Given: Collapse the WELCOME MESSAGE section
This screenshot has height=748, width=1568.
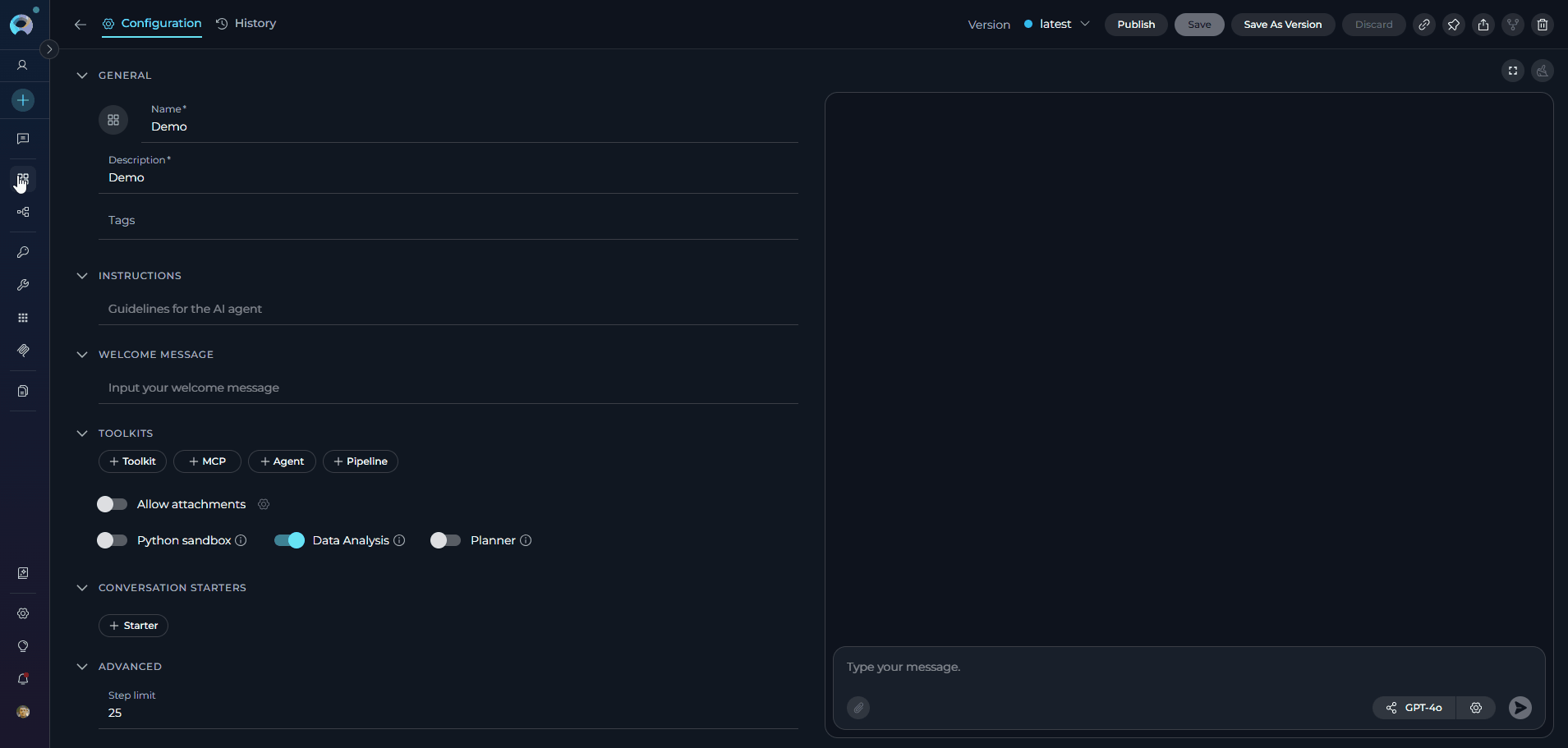Looking at the screenshot, I should pos(82,355).
